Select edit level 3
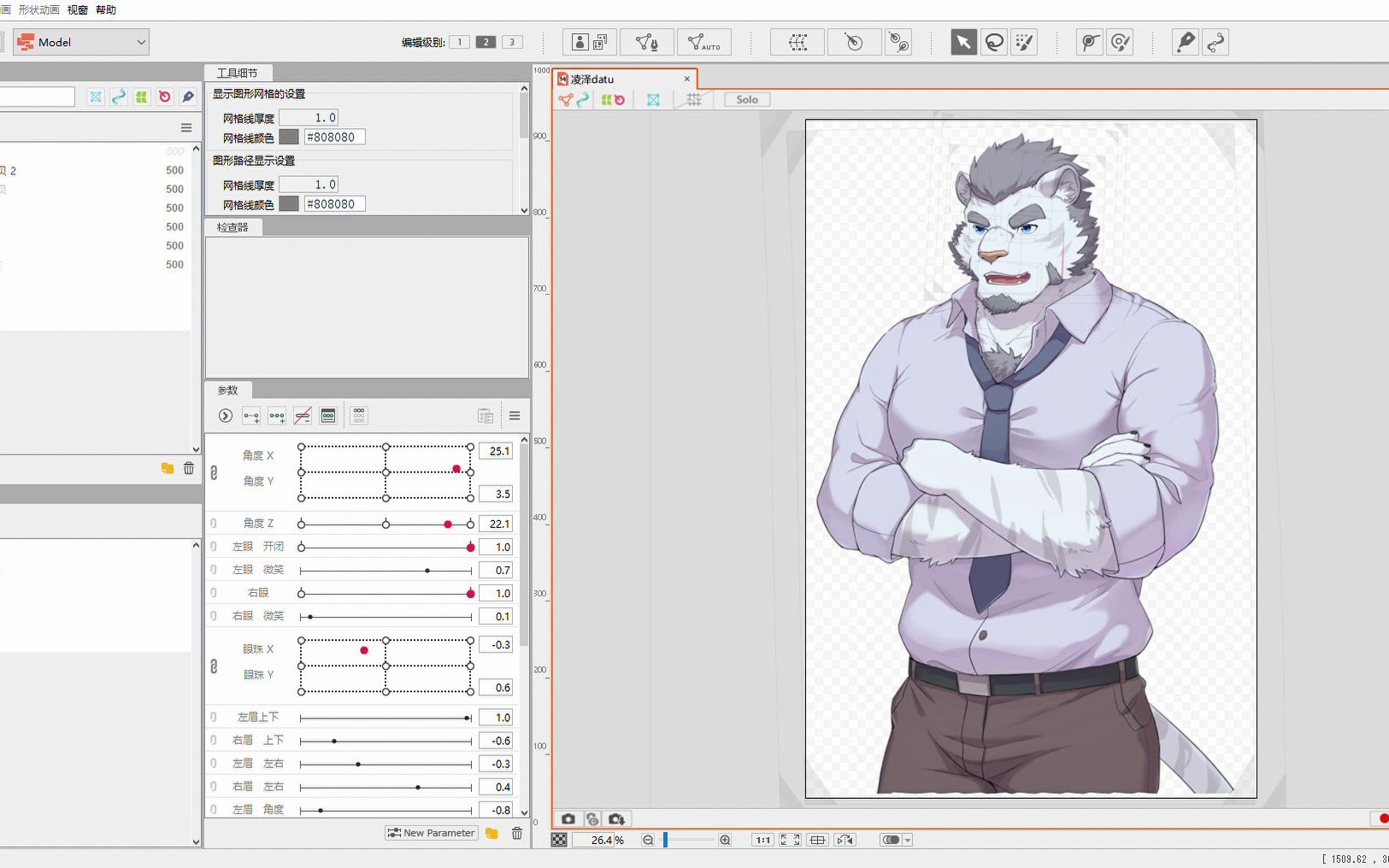Screen dimensions: 1389x868 [512, 42]
